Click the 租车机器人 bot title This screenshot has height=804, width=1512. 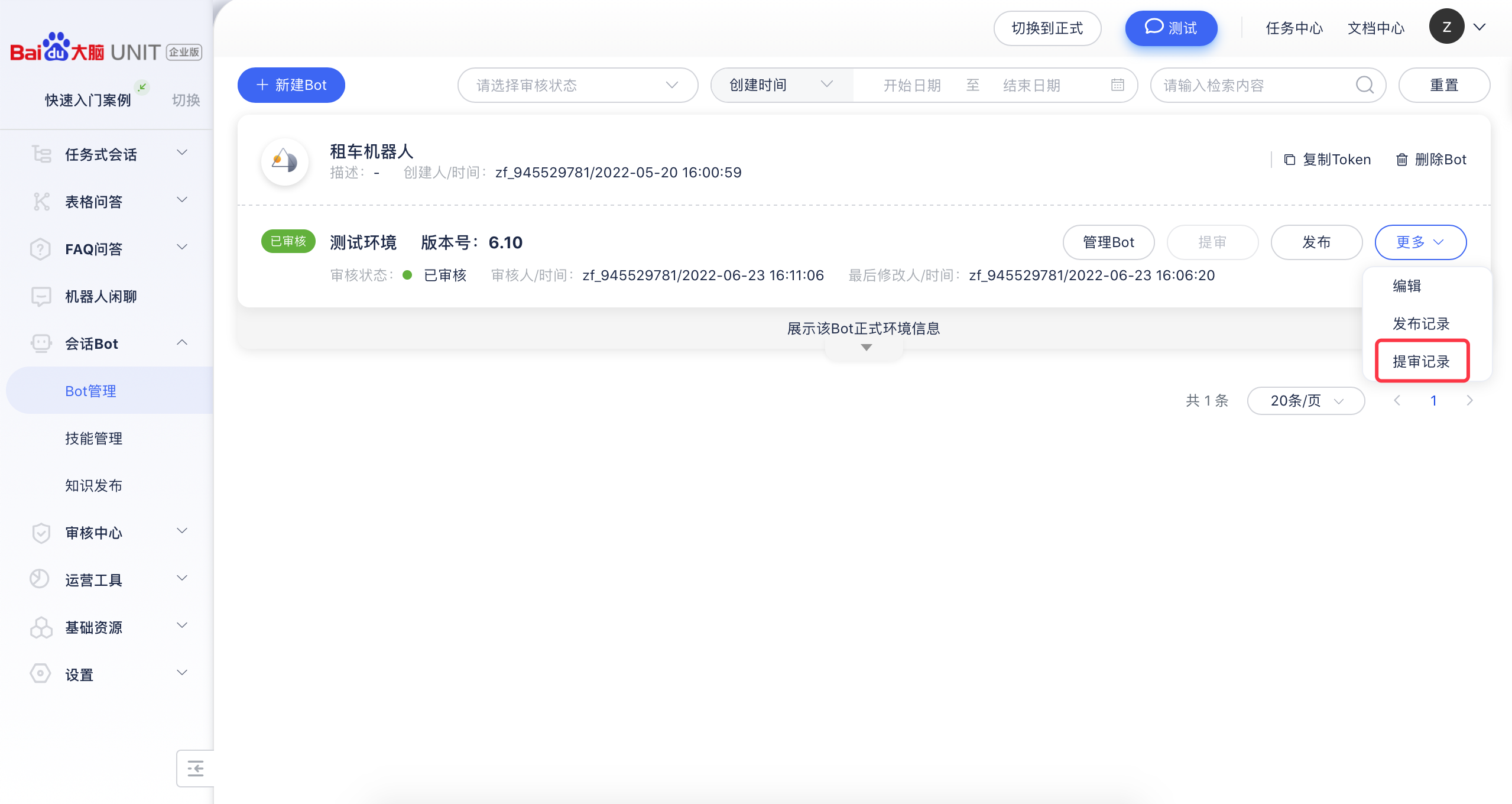click(x=371, y=151)
